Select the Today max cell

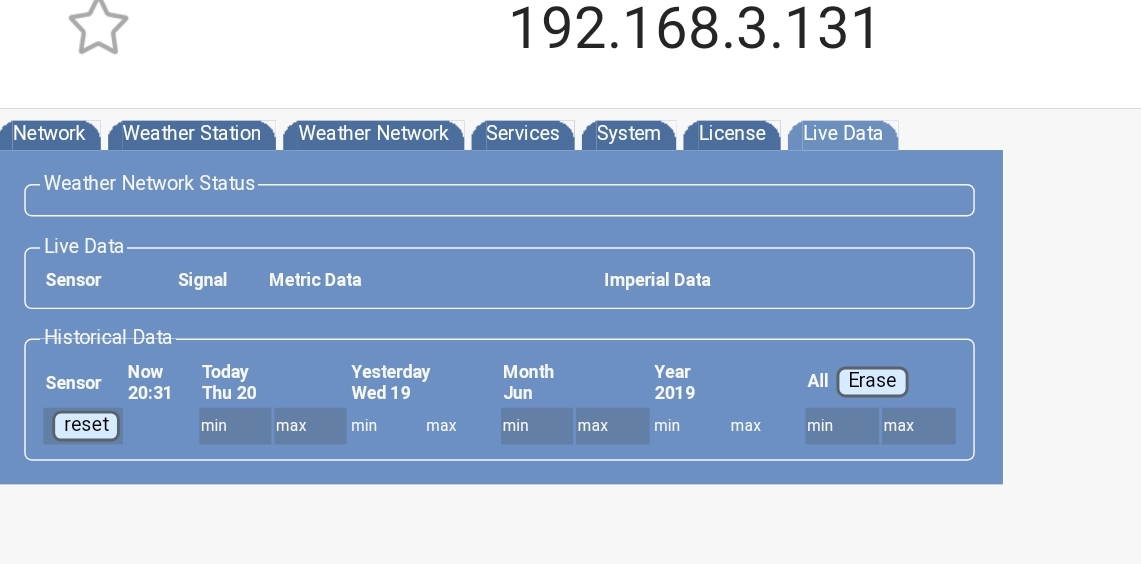(x=309, y=426)
